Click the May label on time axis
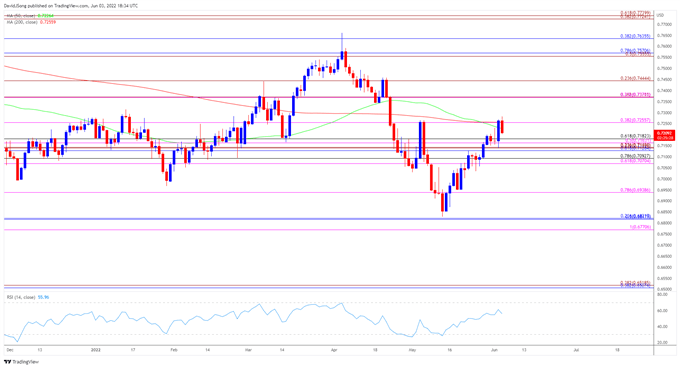Viewport: 680px width, 368px height. [412, 349]
